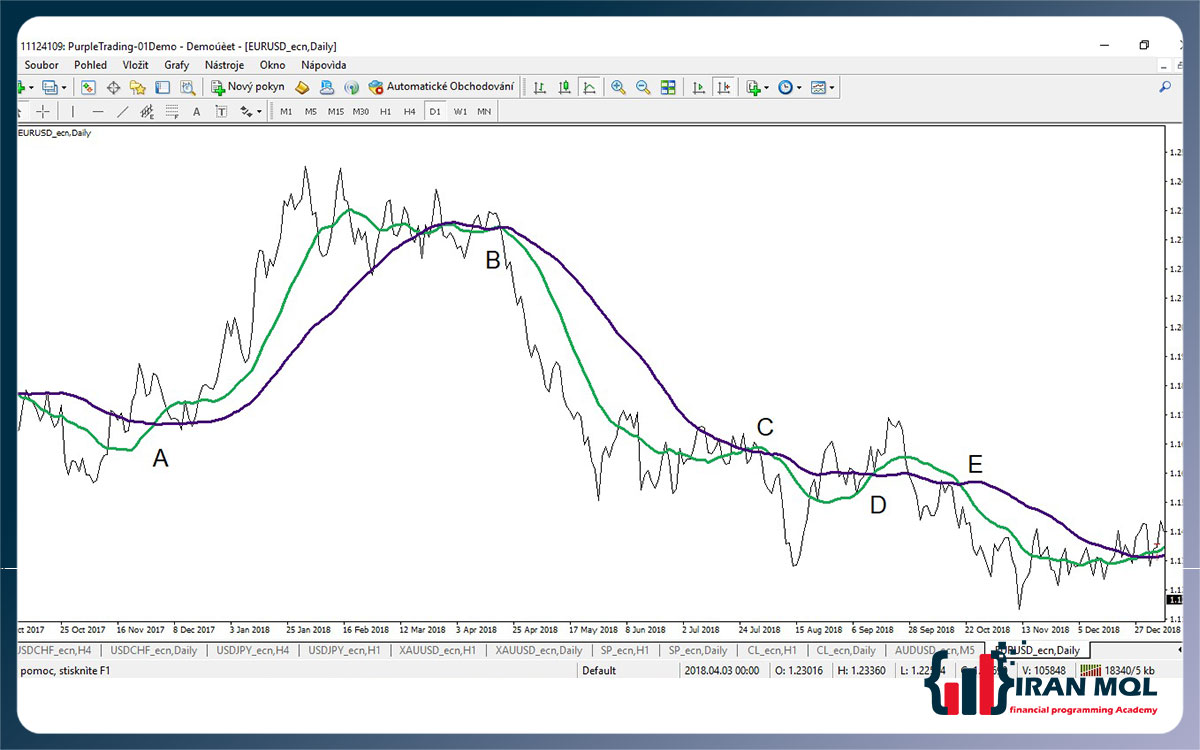Open the USDJPY_ecn,H1 chart tab
Screen dimensions: 1200x750
(344, 650)
